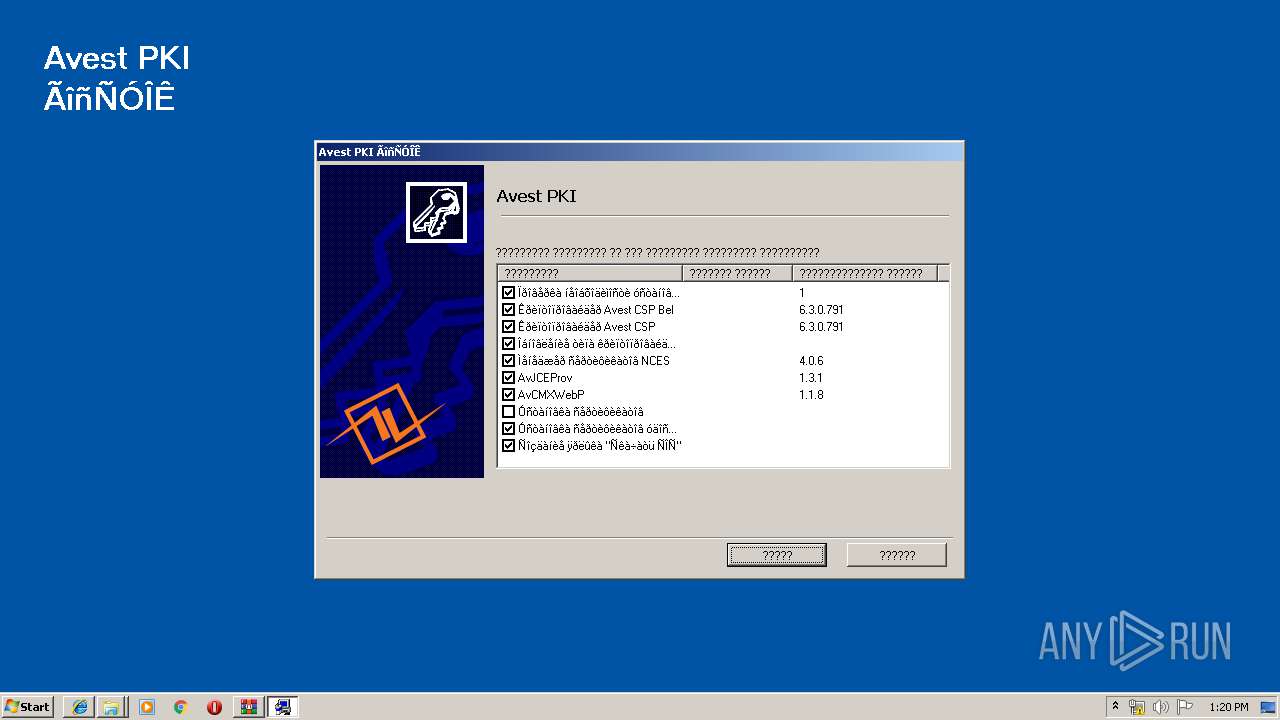
Task: Open the Windows Start menu
Action: pyautogui.click(x=28, y=707)
